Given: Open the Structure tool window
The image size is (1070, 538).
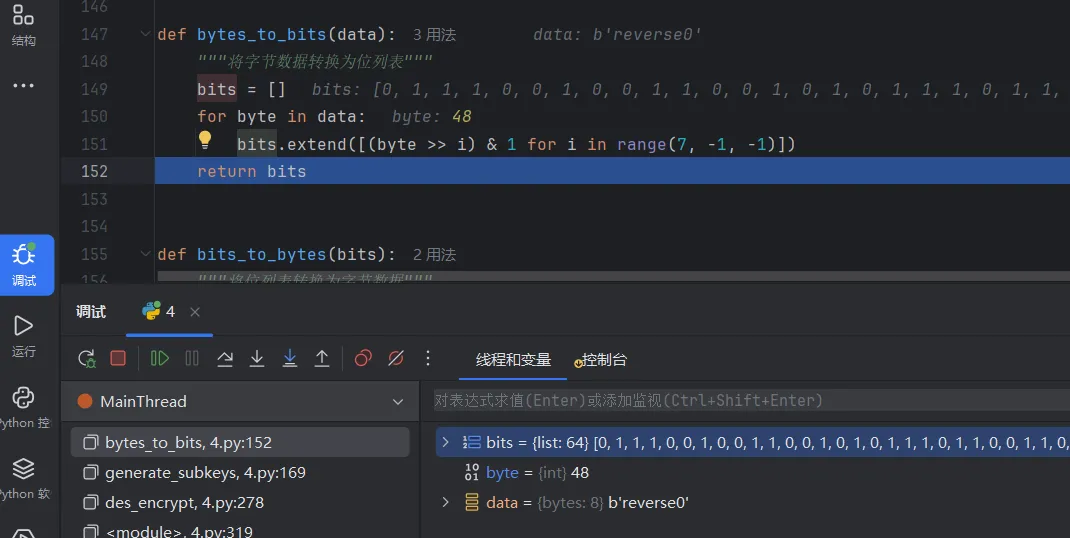Looking at the screenshot, I should pos(23,25).
